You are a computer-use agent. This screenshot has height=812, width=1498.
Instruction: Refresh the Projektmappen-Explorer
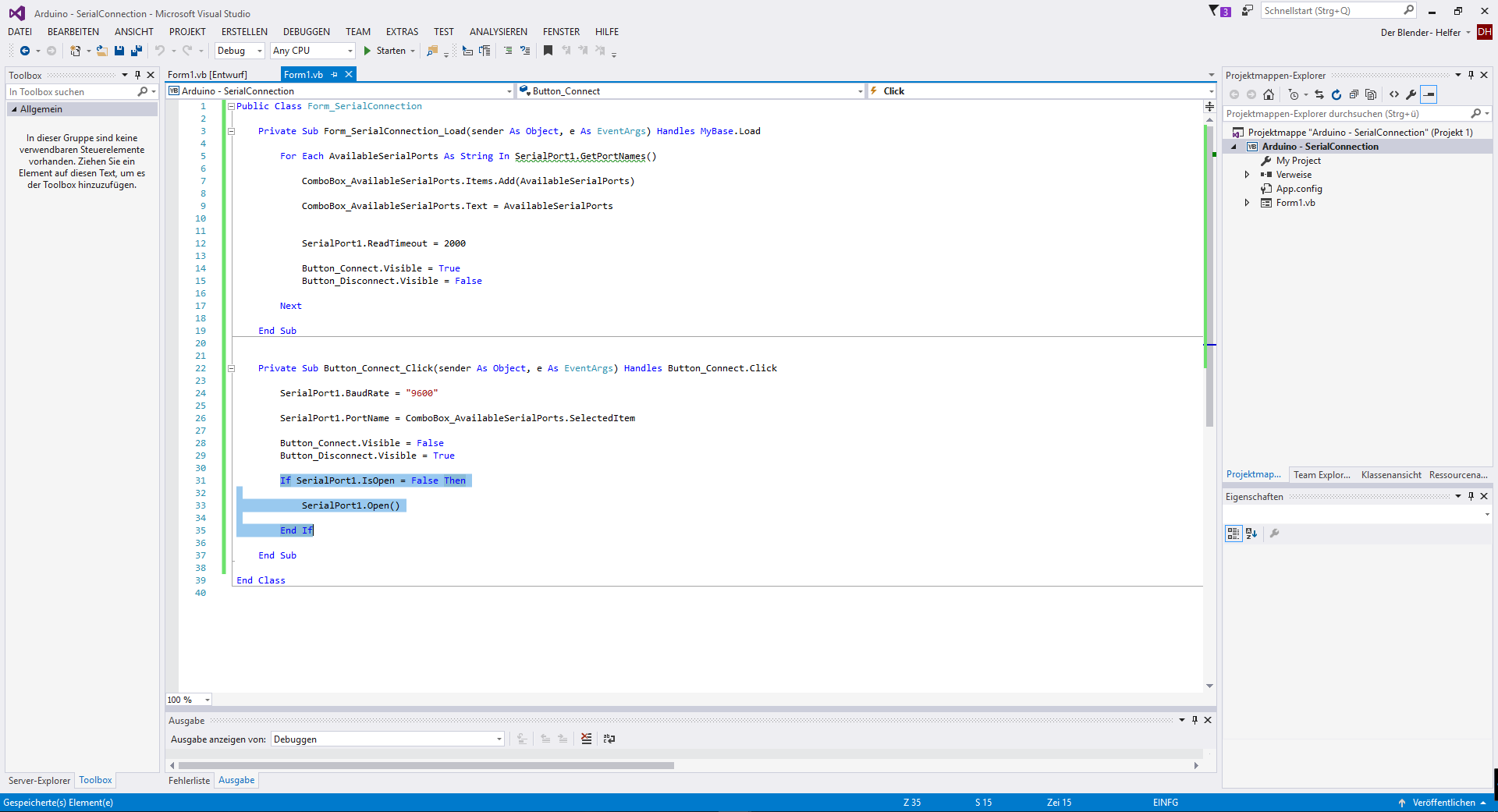point(1336,94)
